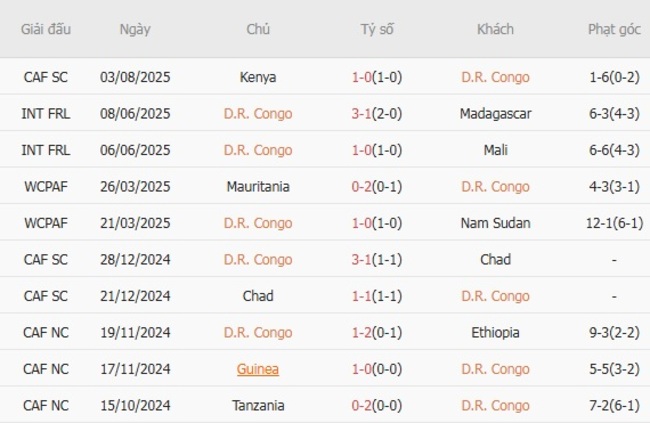Select the Madagascar away team

(495, 114)
